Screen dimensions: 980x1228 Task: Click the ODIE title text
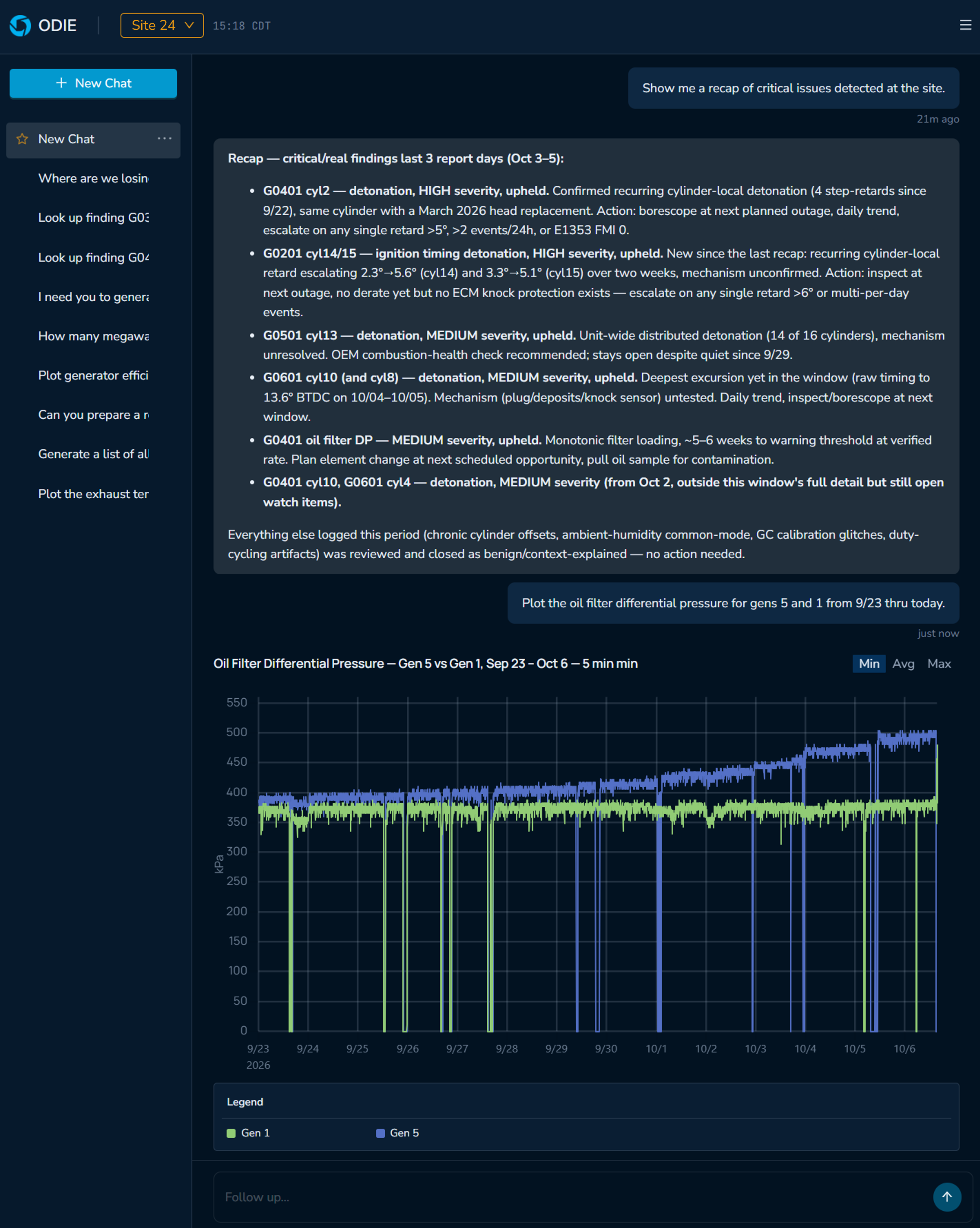pos(57,25)
